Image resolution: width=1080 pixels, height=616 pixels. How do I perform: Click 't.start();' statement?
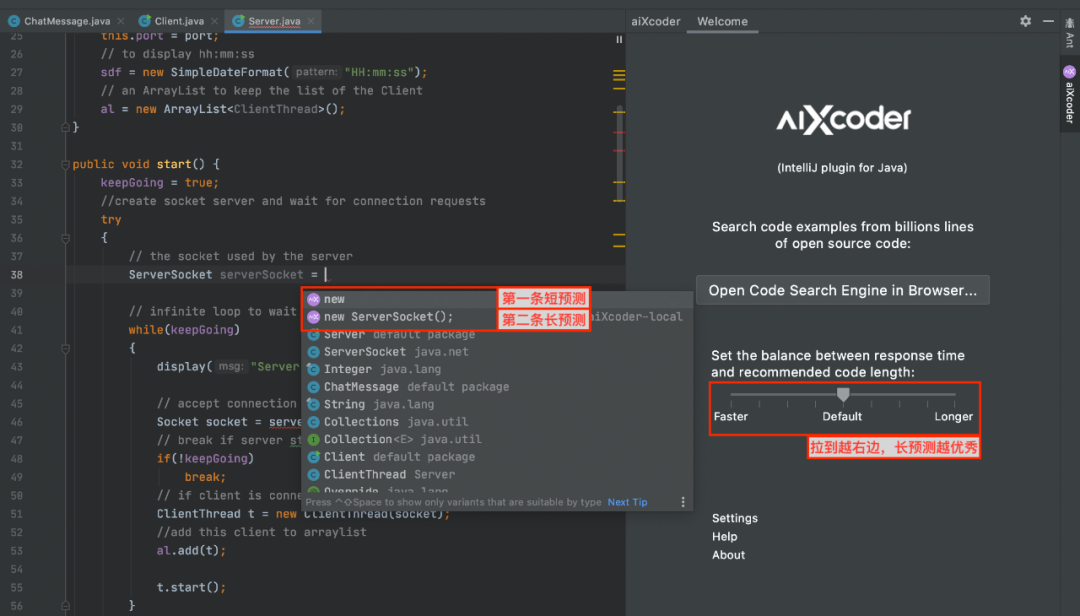point(191,587)
